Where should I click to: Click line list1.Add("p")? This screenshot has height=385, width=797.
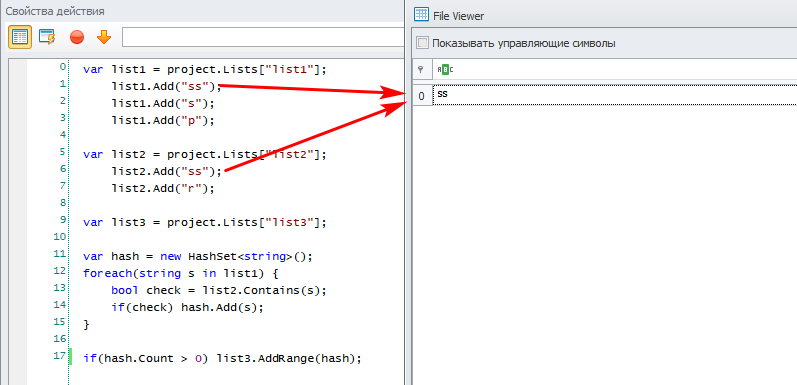(x=163, y=121)
